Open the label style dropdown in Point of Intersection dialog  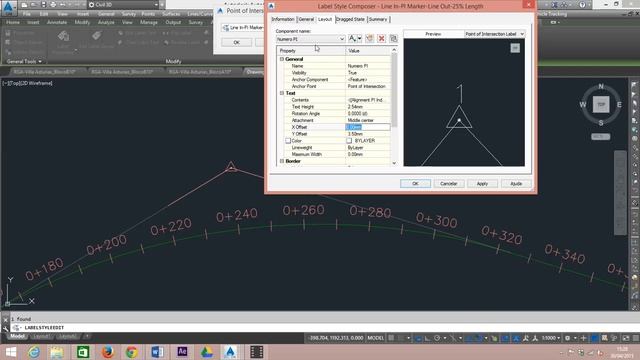pos(243,28)
